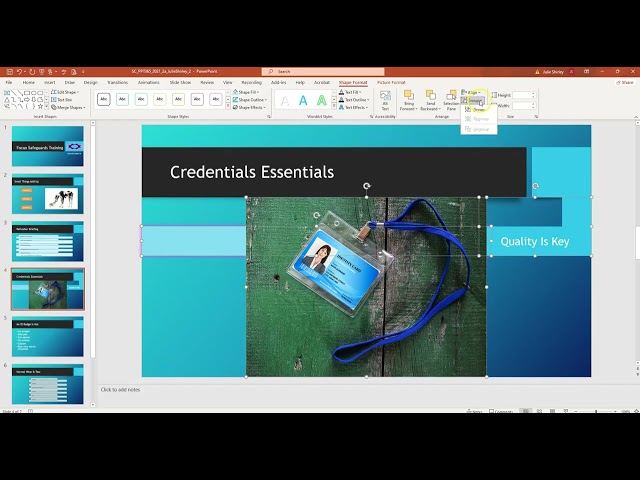Switch to the Transitions tab

[118, 82]
